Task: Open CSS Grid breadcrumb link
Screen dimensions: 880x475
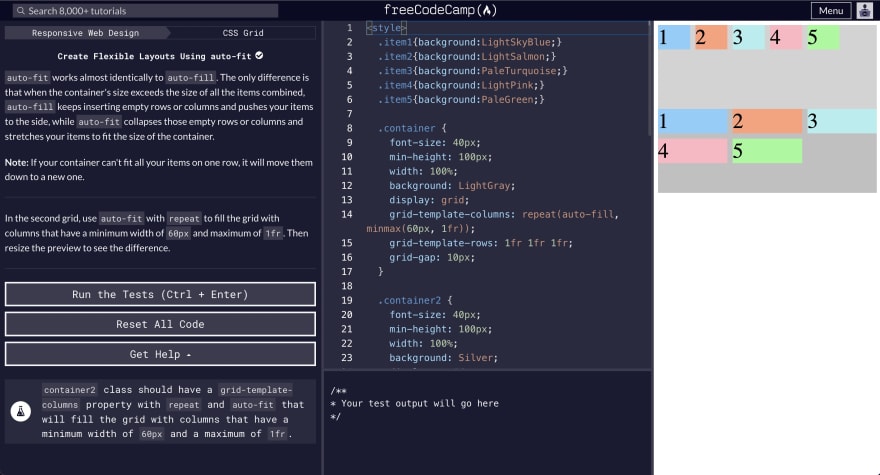Action: tap(243, 33)
